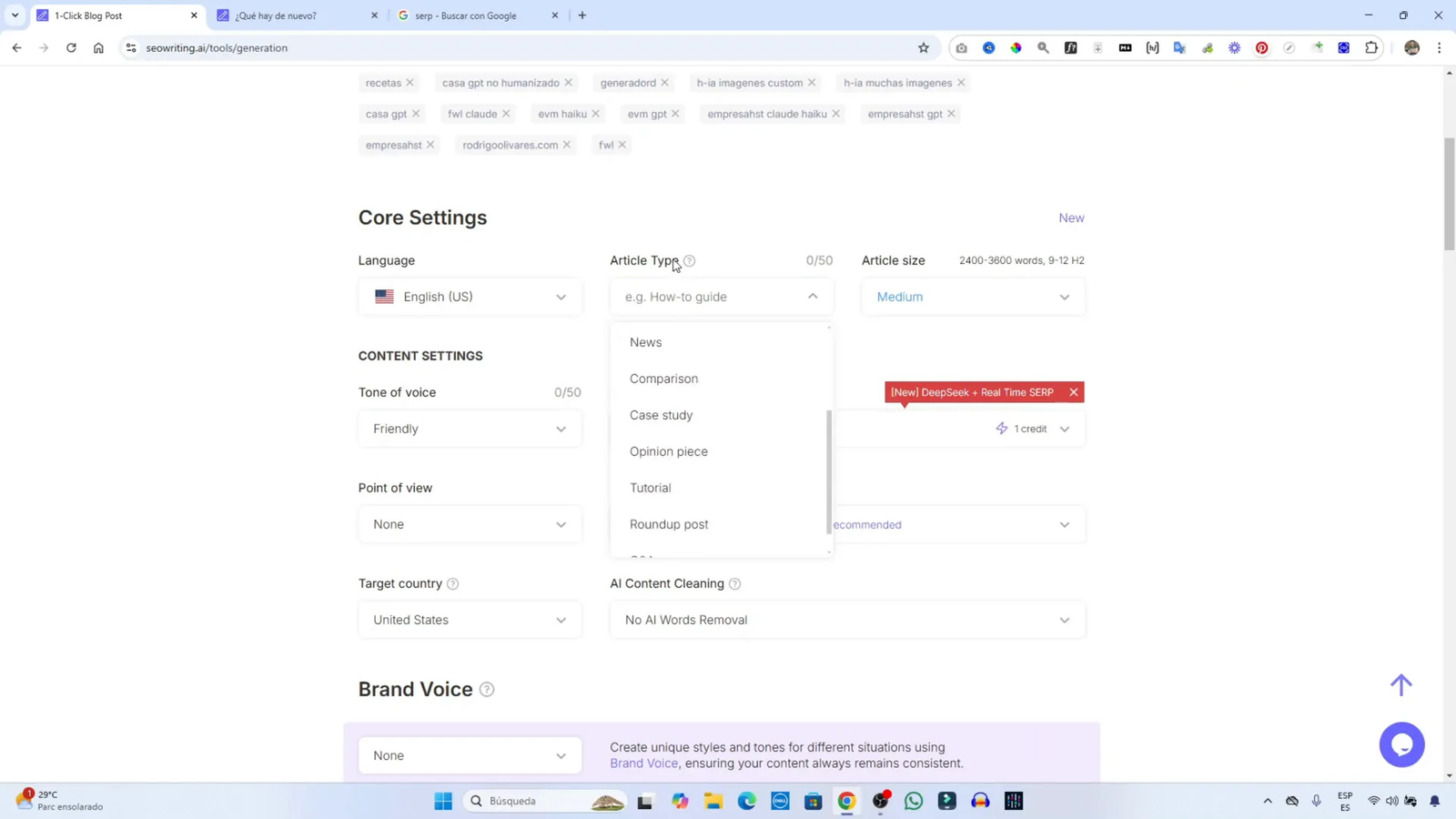Open the chat support bubble
The width and height of the screenshot is (1456, 819).
1401,744
